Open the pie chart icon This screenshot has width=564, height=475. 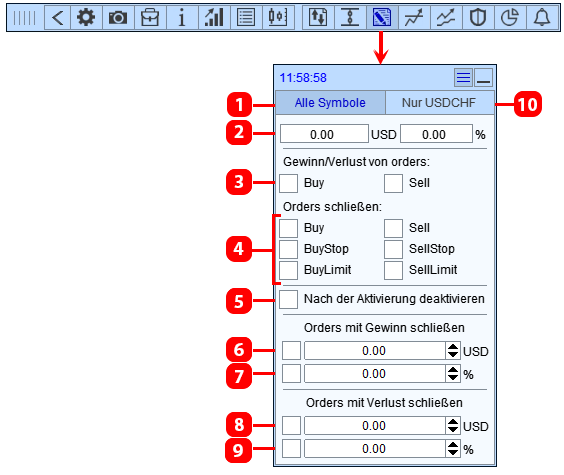point(510,17)
